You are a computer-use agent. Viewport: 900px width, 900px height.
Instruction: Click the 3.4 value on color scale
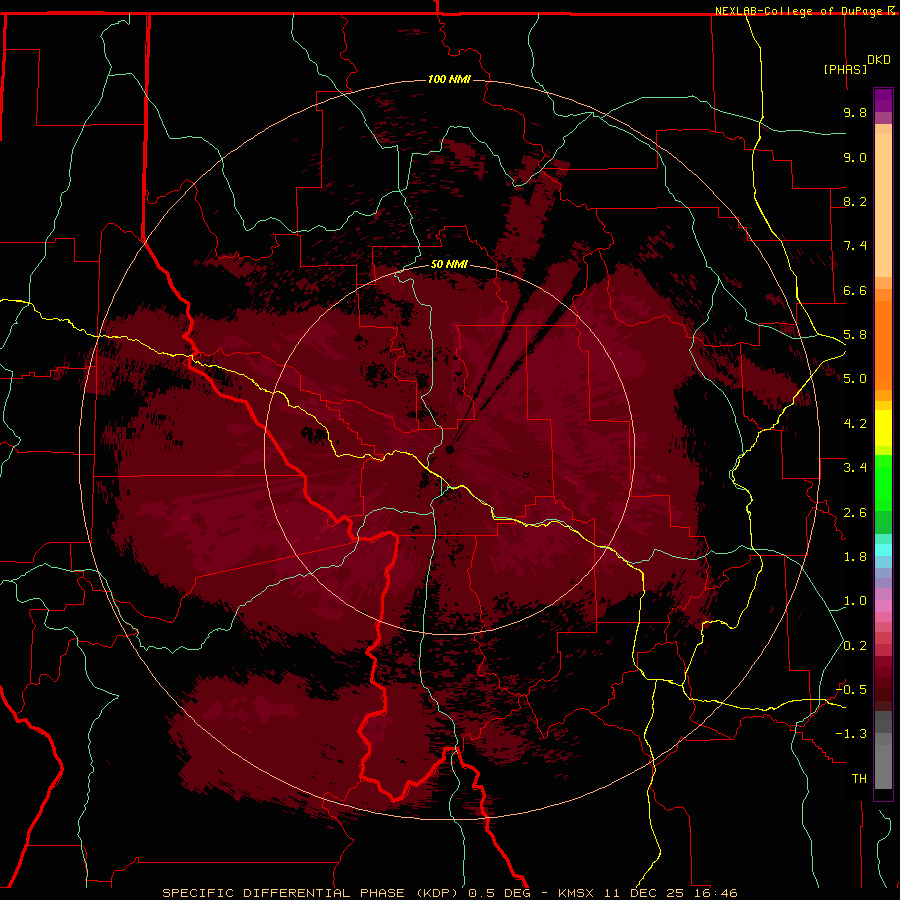click(x=855, y=468)
